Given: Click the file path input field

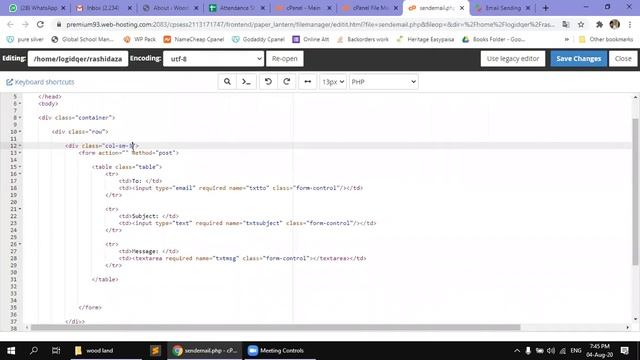Looking at the screenshot, I should tap(78, 59).
